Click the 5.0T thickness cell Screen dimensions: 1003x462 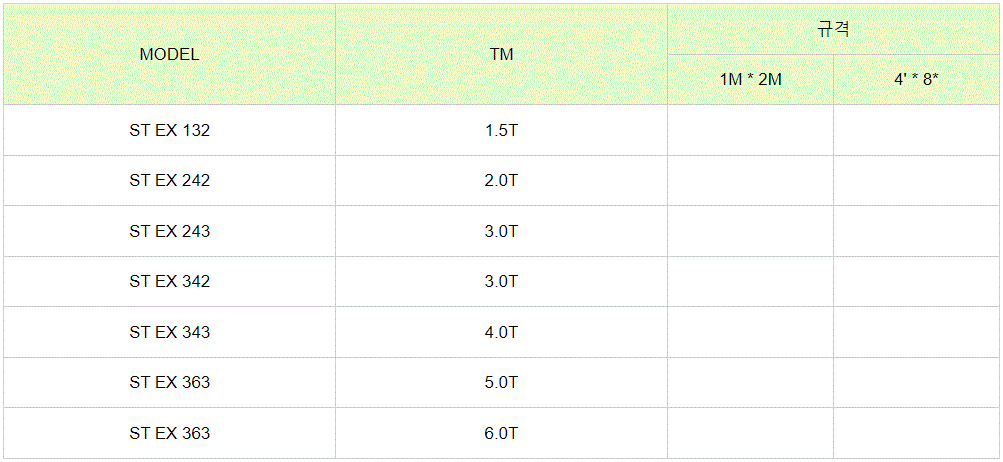pyautogui.click(x=502, y=383)
